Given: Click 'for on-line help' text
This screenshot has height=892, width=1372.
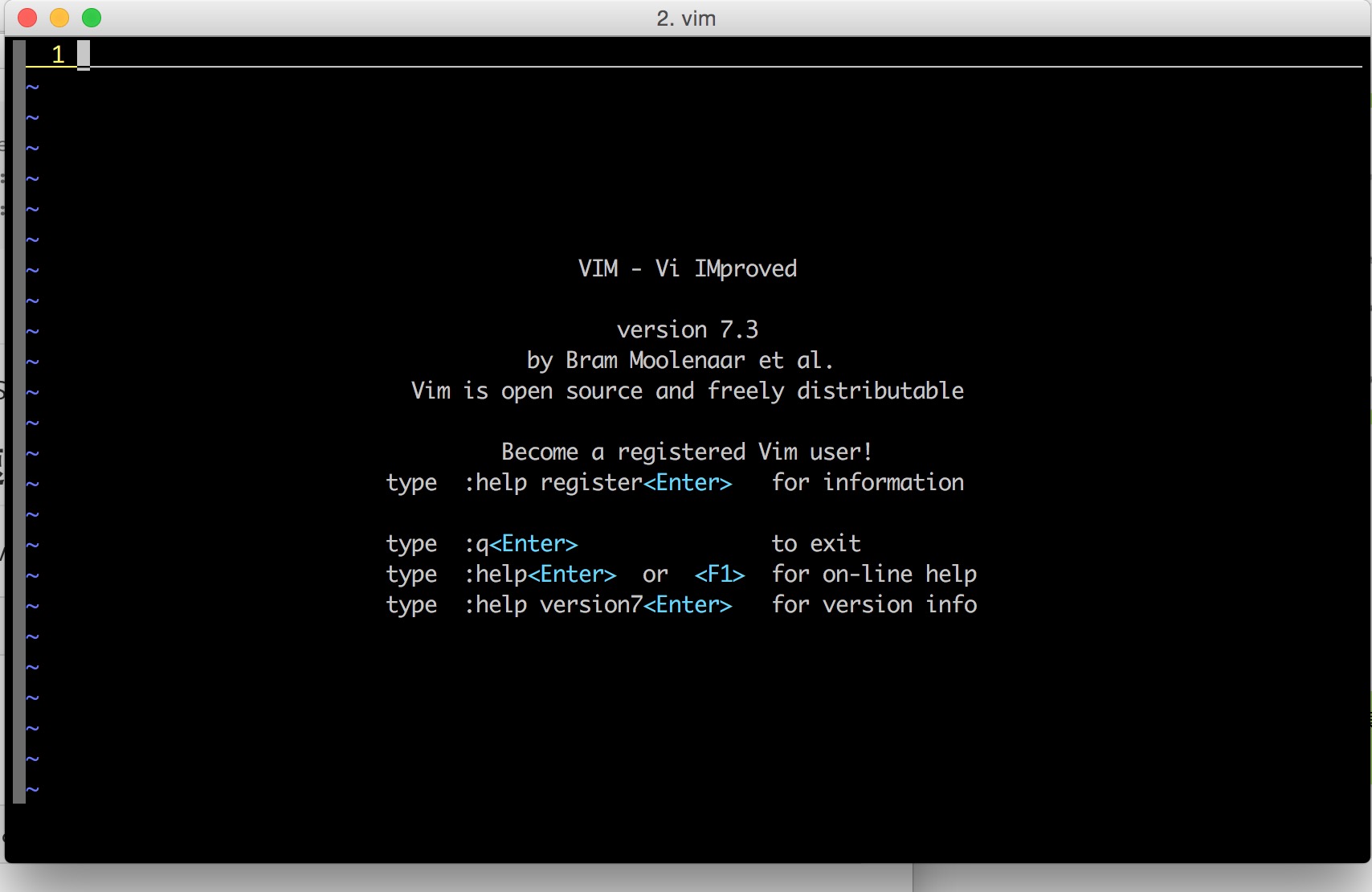Looking at the screenshot, I should point(874,574).
